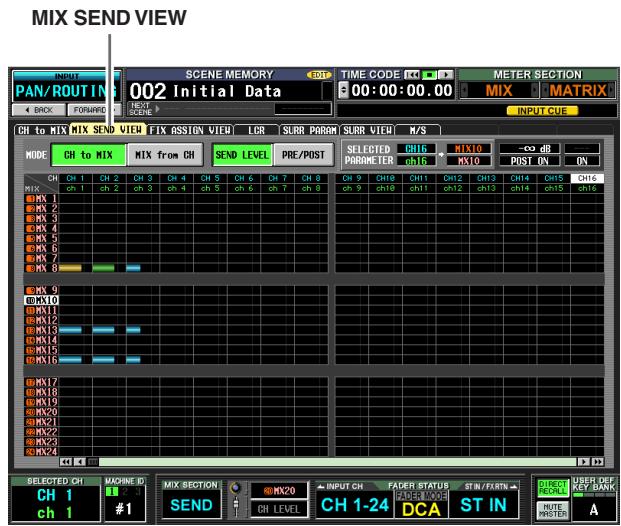The image size is (621, 526).
Task: Click the MX13 row icon
Action: (30, 330)
